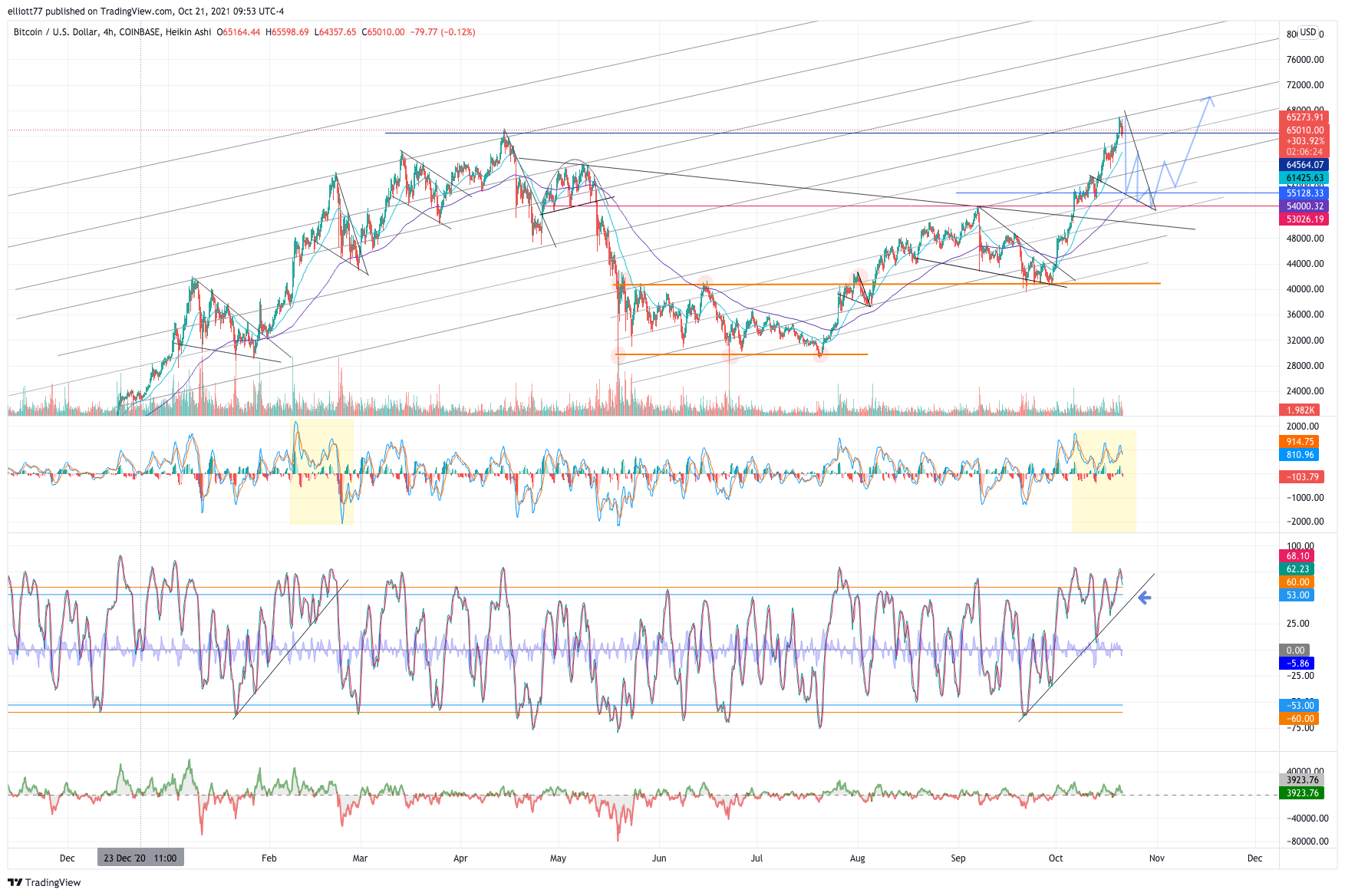This screenshot has height=896, width=1345.
Task: Click the orange 60.00 level label
Action: point(1297,582)
